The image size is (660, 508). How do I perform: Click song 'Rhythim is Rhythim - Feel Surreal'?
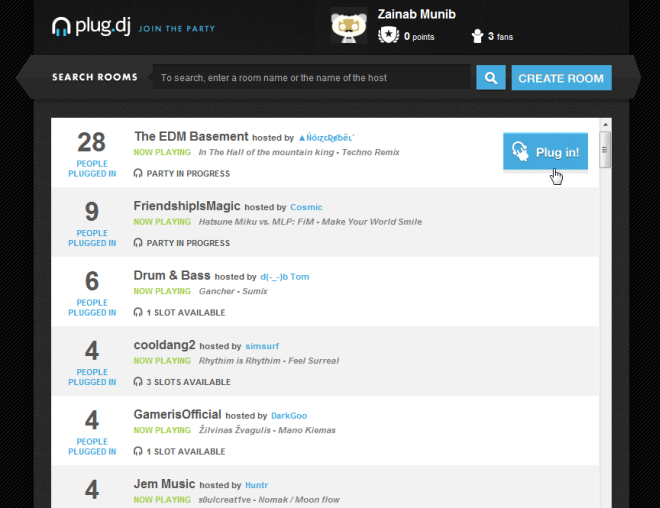coord(269,361)
